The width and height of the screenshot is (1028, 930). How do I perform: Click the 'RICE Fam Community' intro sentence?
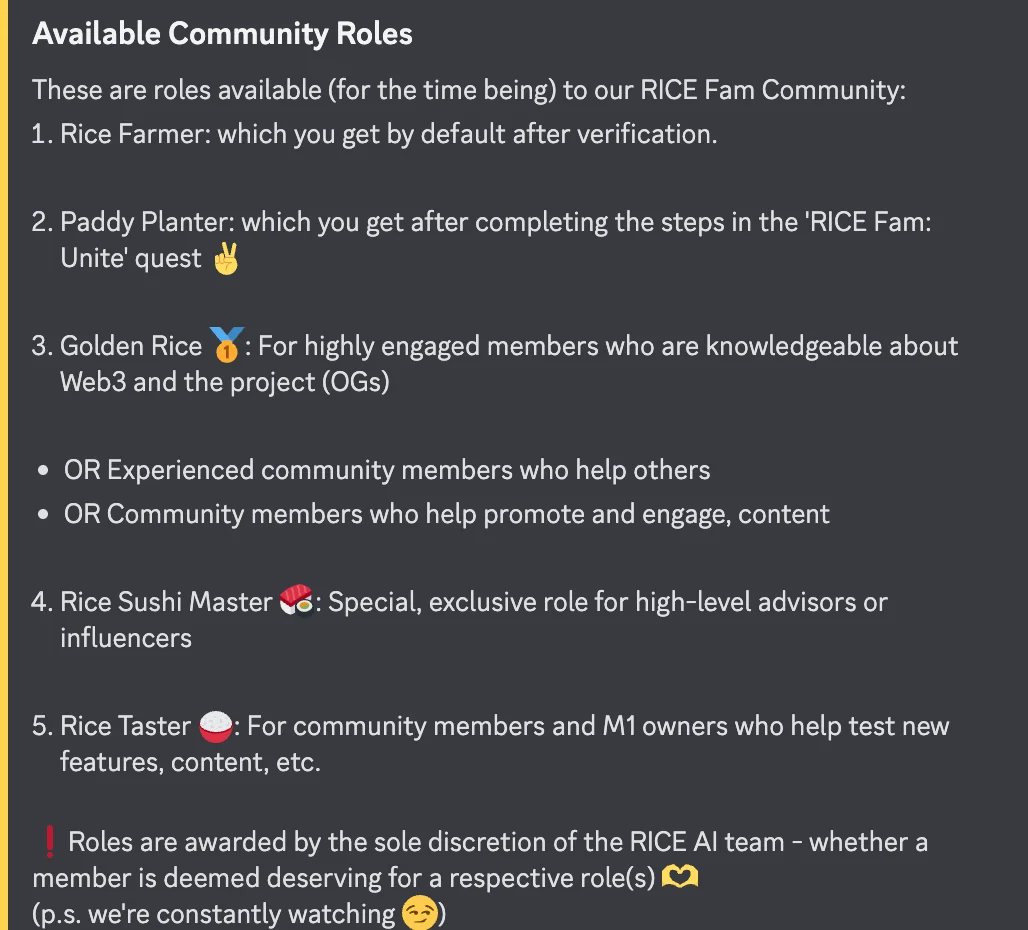469,90
